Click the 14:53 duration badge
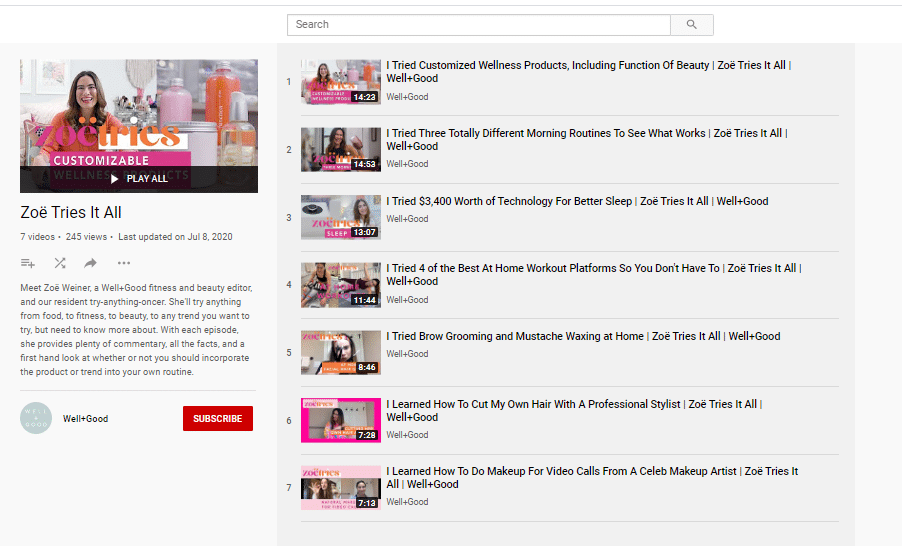 pos(365,165)
